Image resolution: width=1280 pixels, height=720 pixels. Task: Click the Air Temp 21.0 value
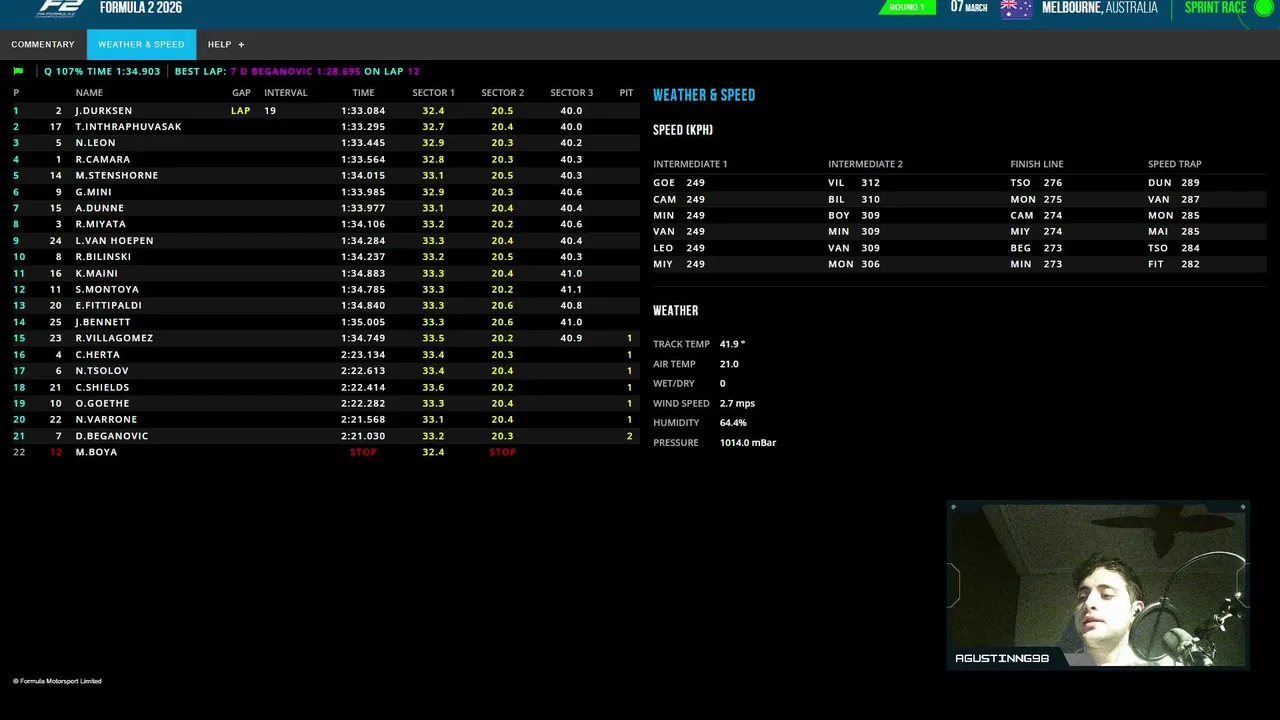[729, 364]
